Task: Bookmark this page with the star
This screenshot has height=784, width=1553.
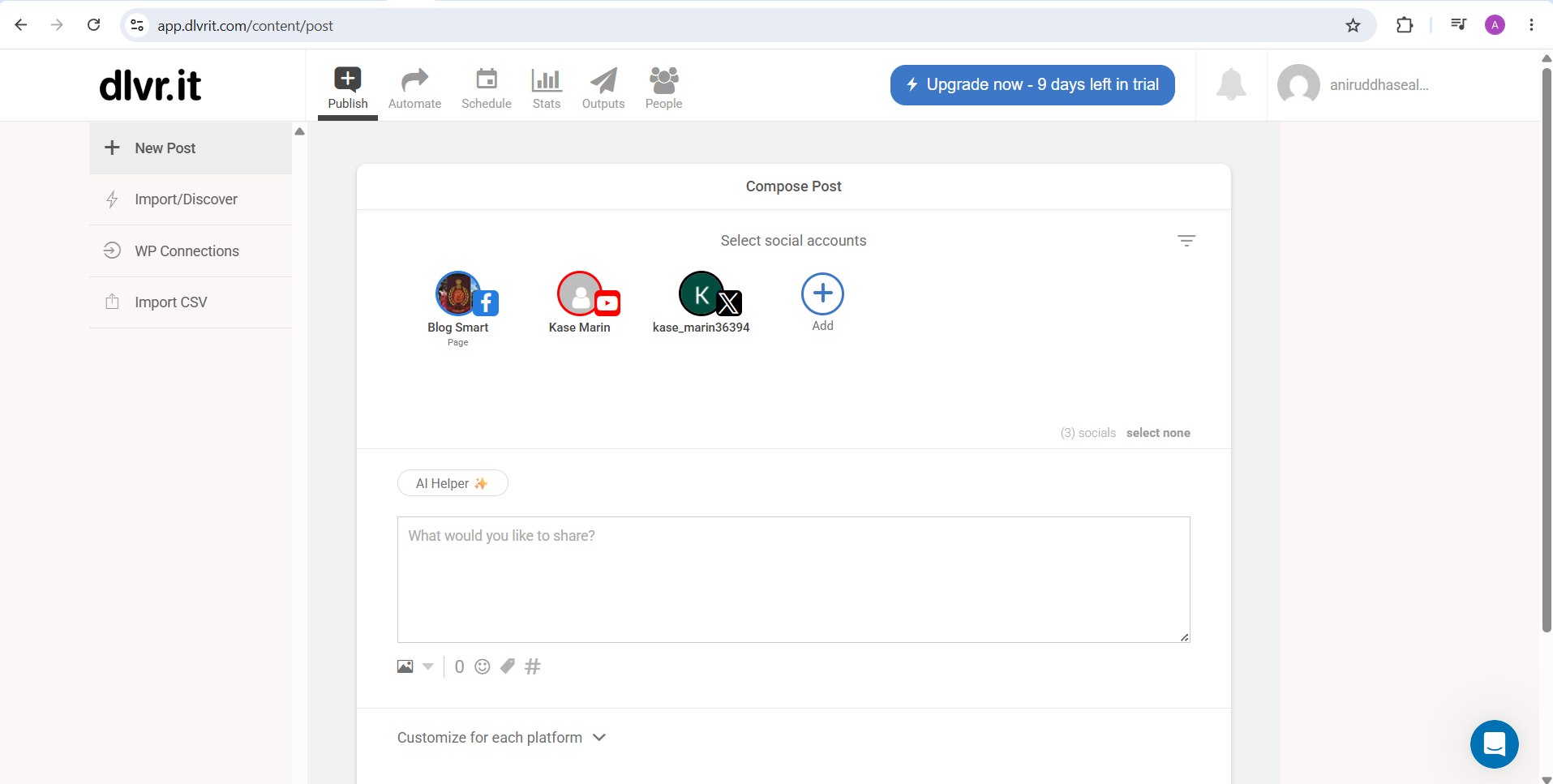Action: tap(1353, 25)
